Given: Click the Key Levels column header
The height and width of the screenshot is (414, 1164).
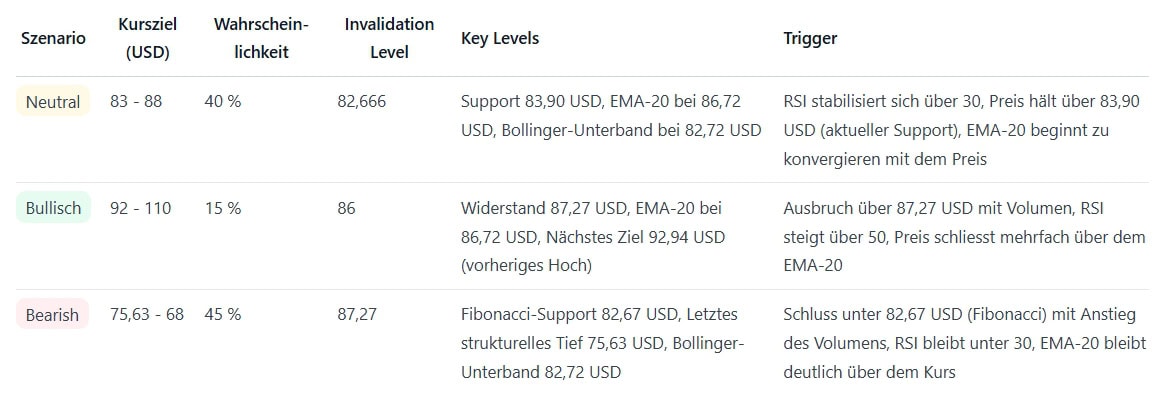Looking at the screenshot, I should 499,38.
